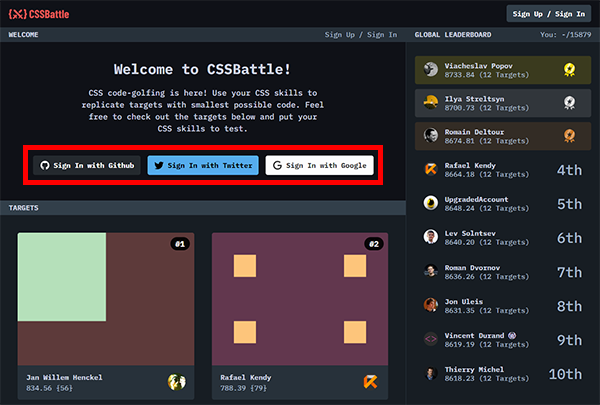Sign in with Github

tap(87, 165)
